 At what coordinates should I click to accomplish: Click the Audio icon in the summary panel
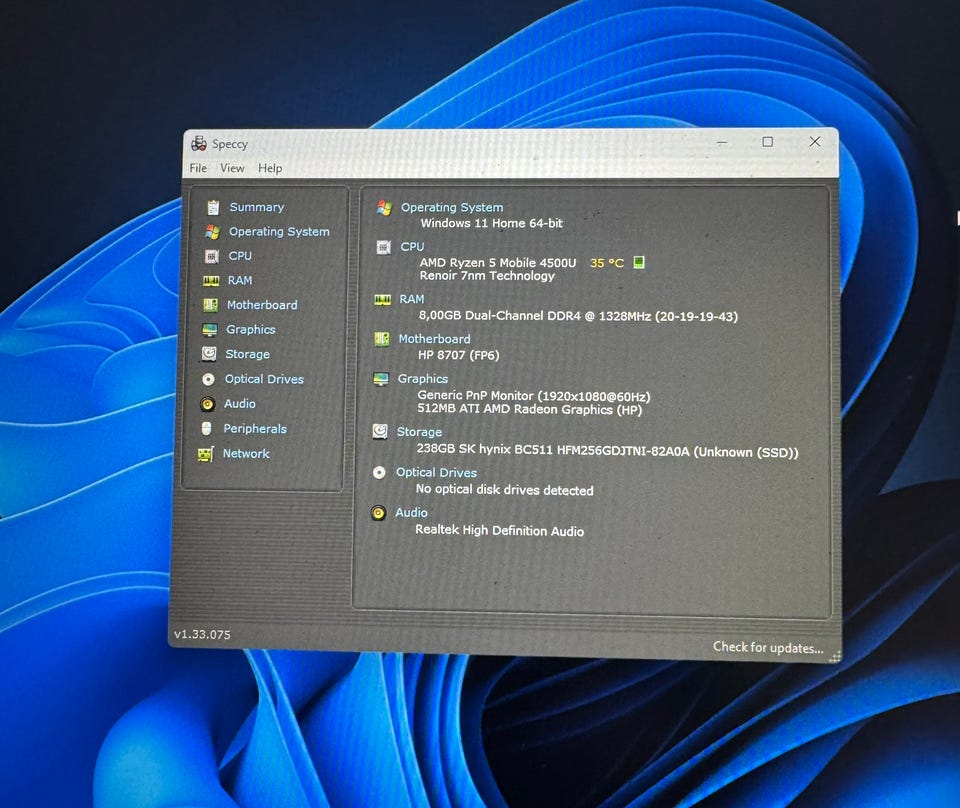378,513
